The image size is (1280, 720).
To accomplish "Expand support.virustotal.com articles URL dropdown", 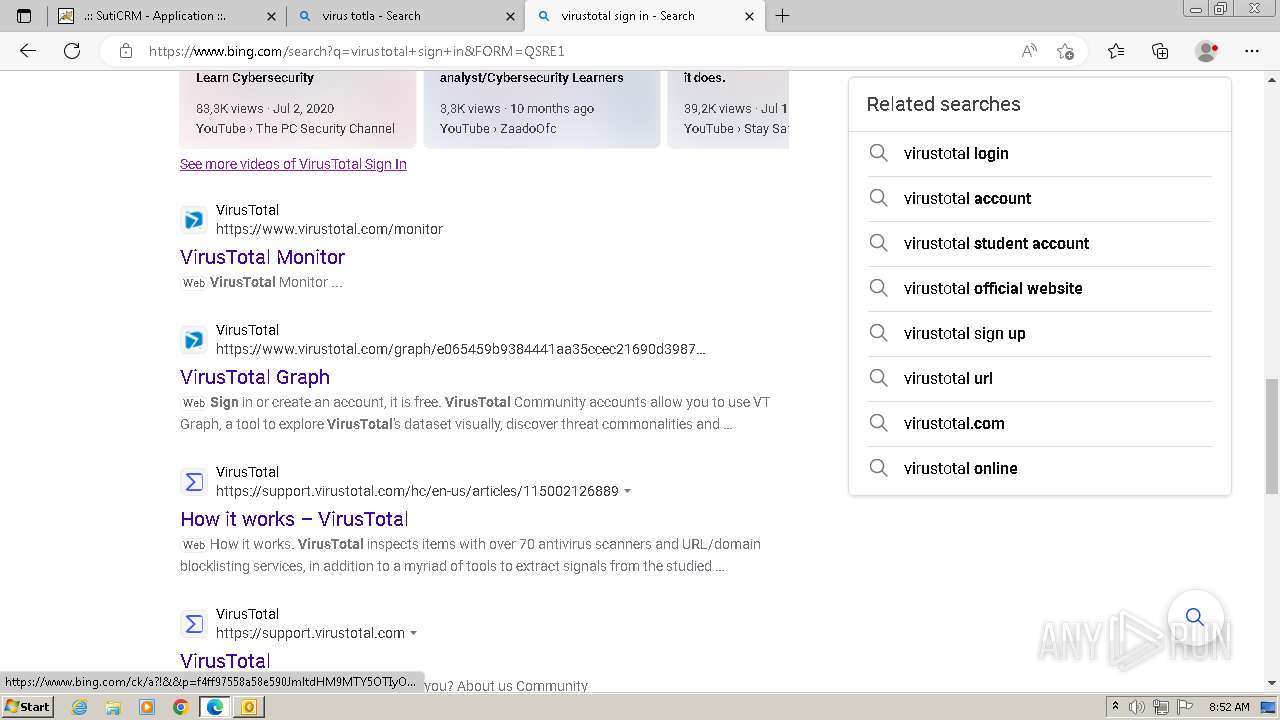I will (x=628, y=491).
